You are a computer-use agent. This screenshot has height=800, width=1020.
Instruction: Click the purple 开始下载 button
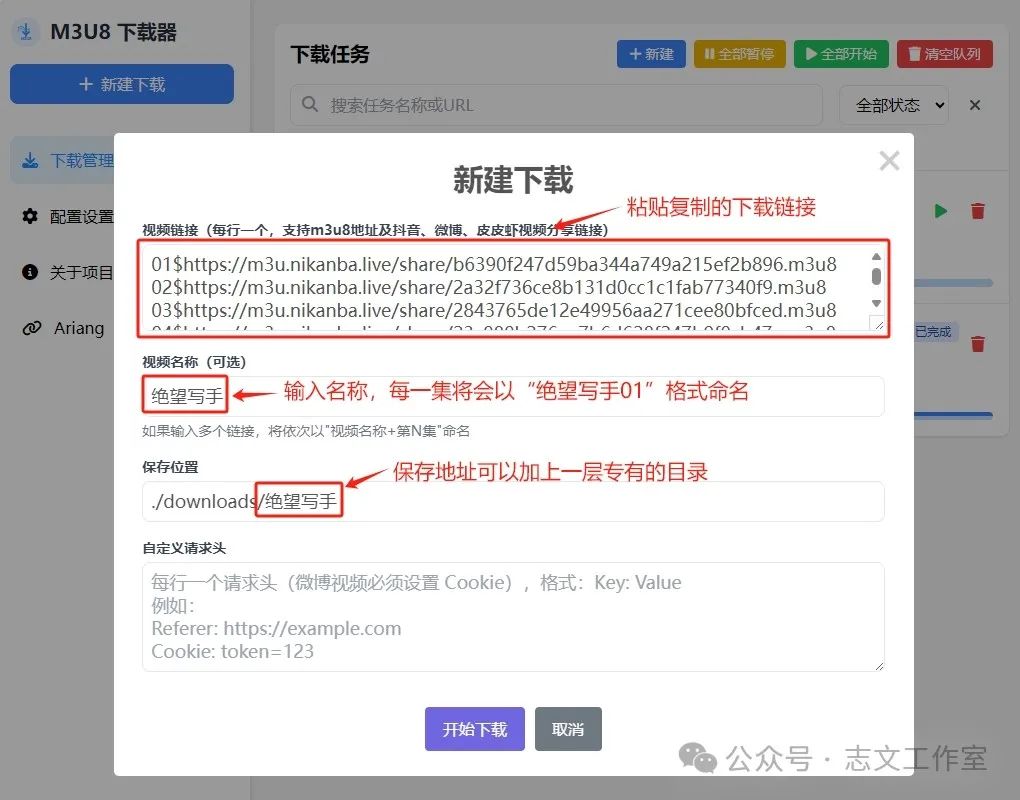pyautogui.click(x=475, y=729)
